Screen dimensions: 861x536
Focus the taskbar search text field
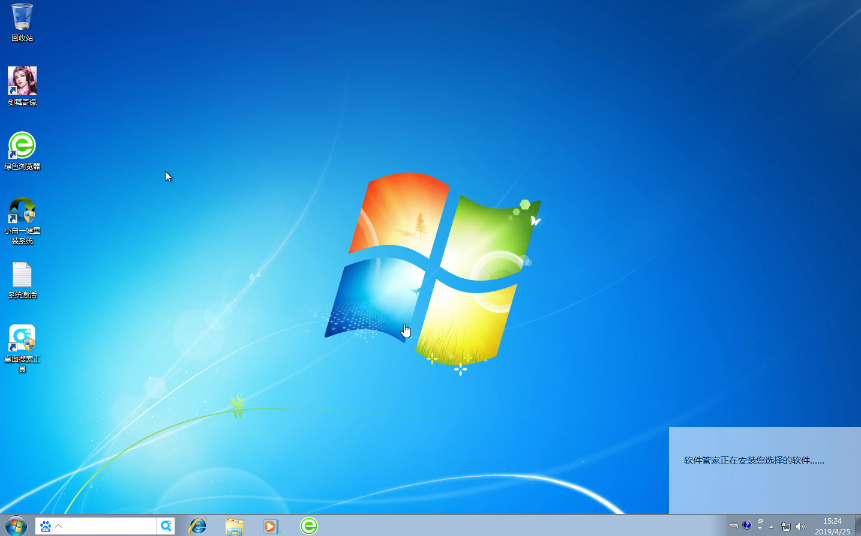coord(110,526)
